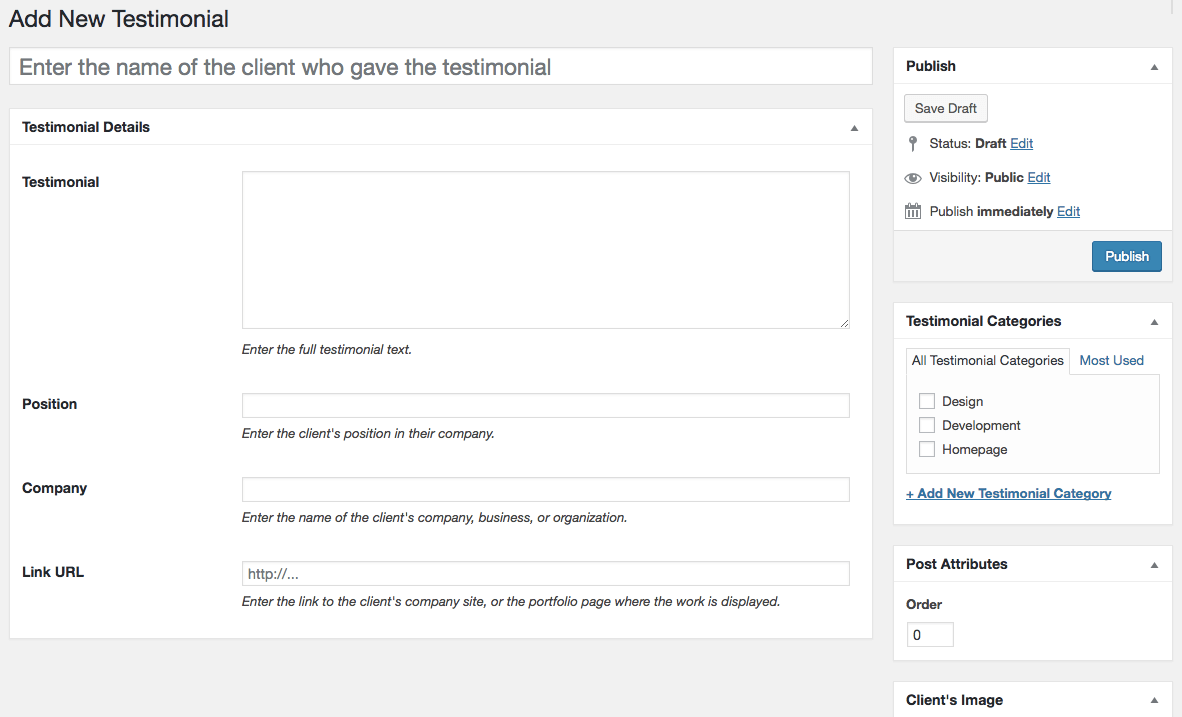
Task: Click the publish calendar icon
Action: coord(912,211)
